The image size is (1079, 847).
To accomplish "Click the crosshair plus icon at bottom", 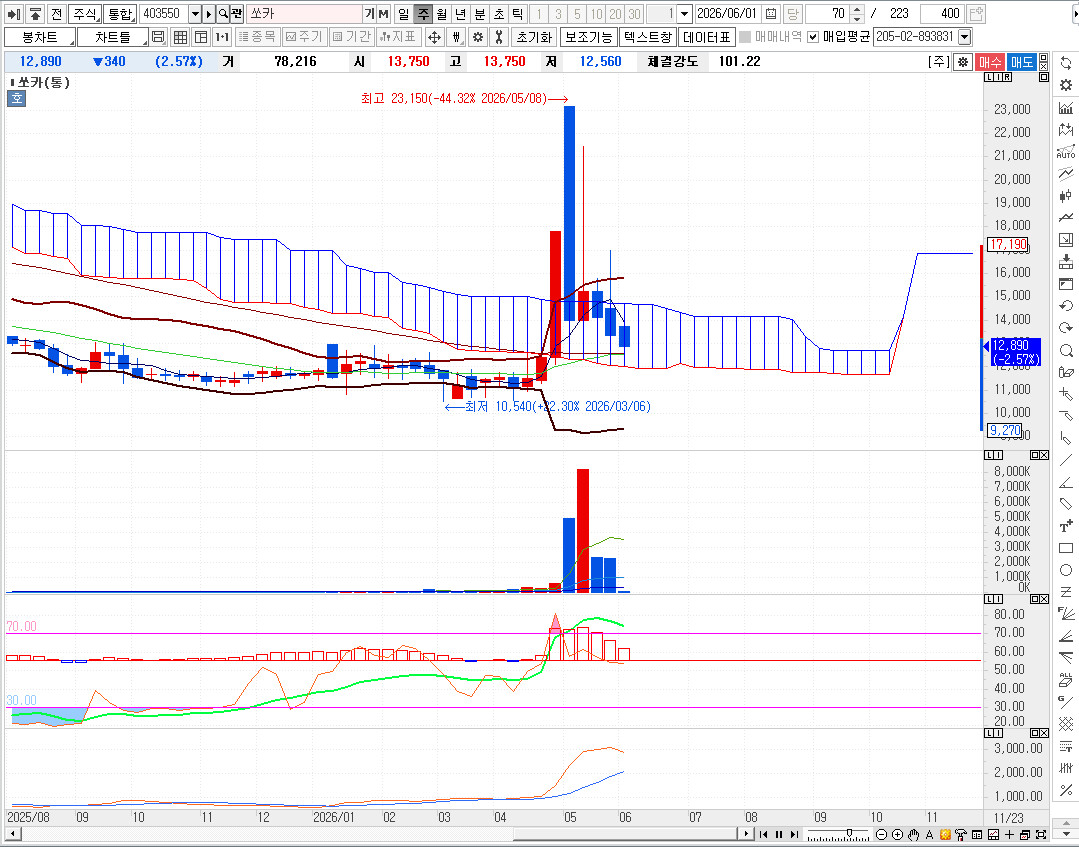I will (x=1009, y=835).
